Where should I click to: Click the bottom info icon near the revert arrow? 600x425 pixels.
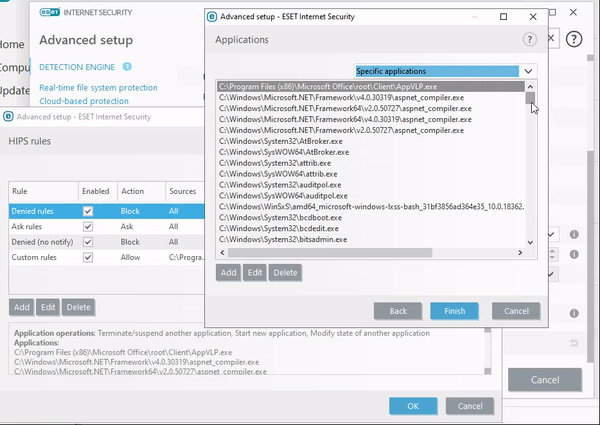click(574, 313)
